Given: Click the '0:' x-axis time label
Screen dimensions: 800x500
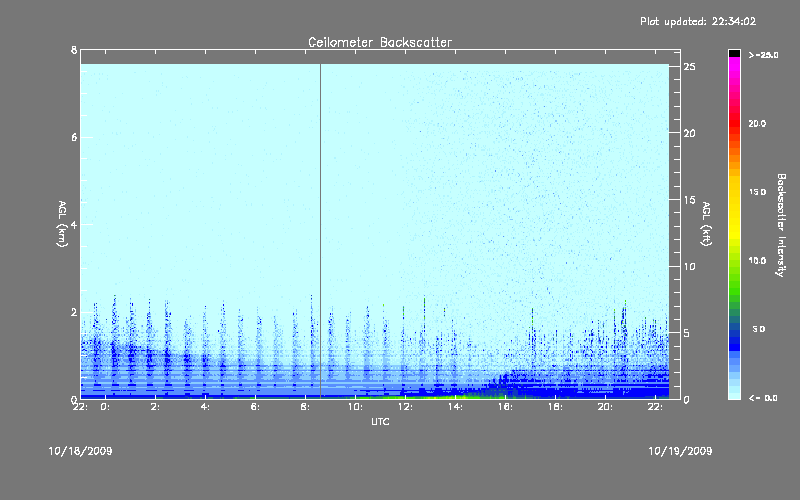Looking at the screenshot, I should (106, 407).
